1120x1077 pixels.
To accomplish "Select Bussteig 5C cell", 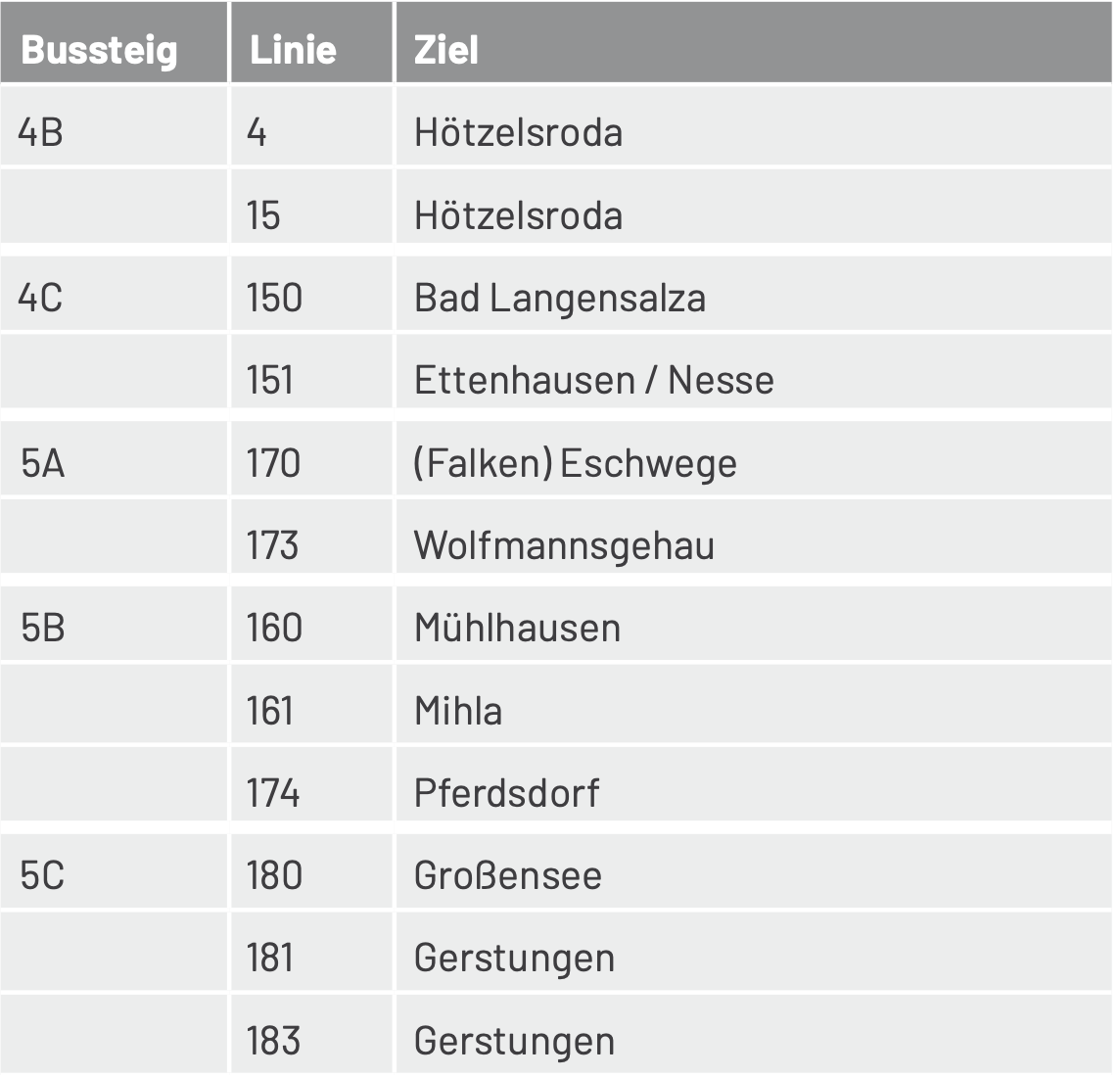I will (114, 871).
